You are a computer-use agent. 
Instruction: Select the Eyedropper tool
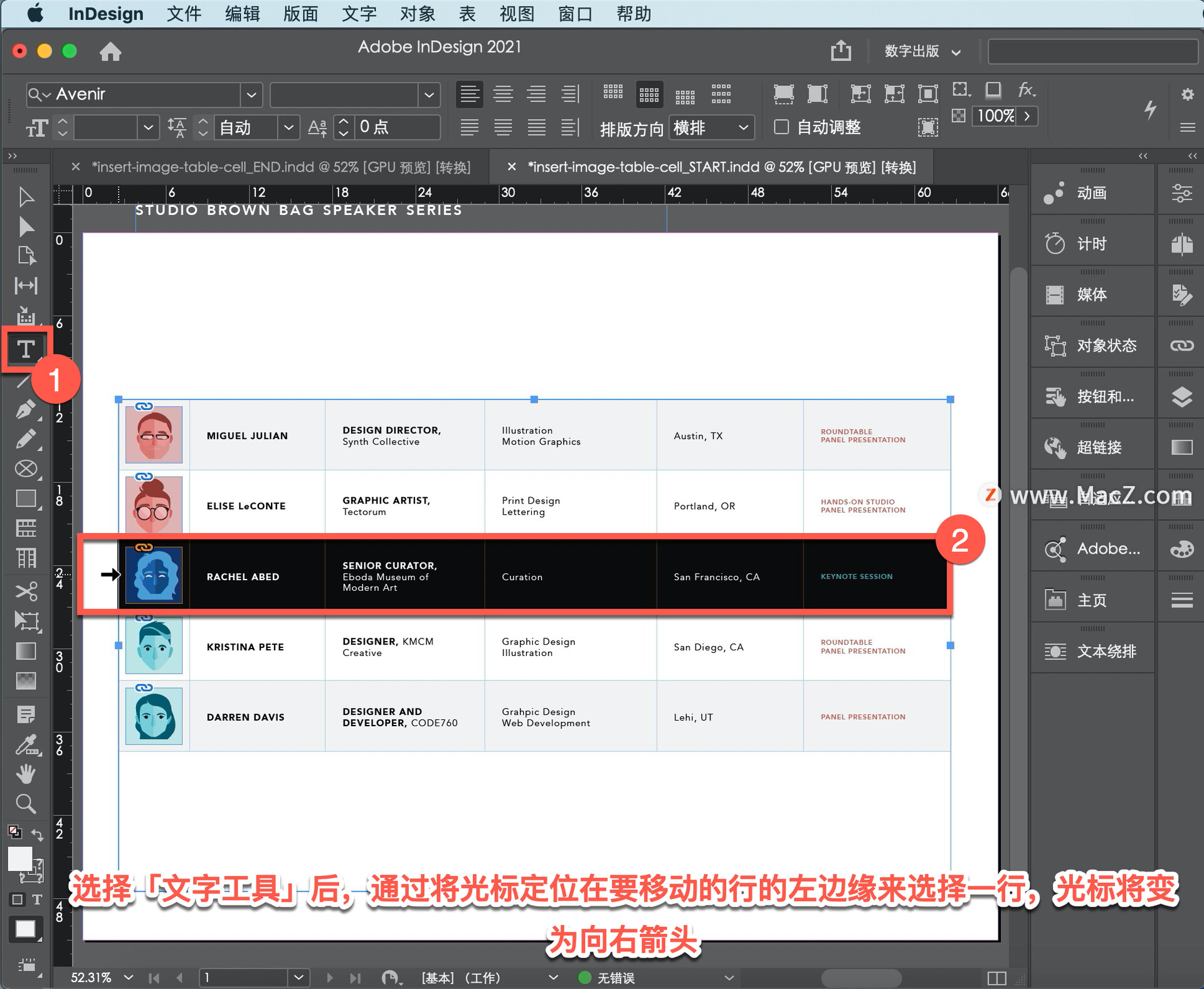26,744
